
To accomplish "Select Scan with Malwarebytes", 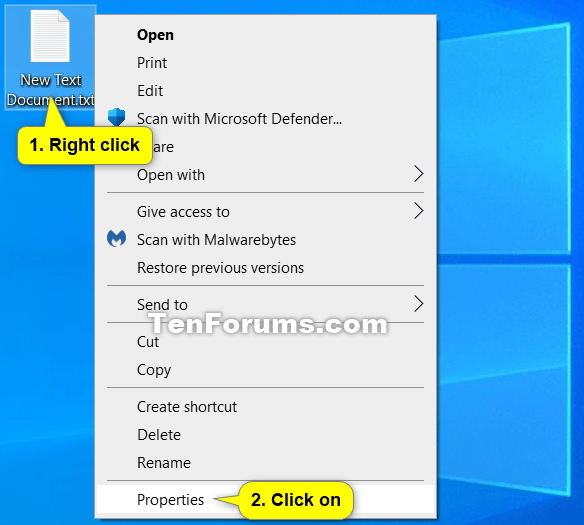I will [266, 240].
